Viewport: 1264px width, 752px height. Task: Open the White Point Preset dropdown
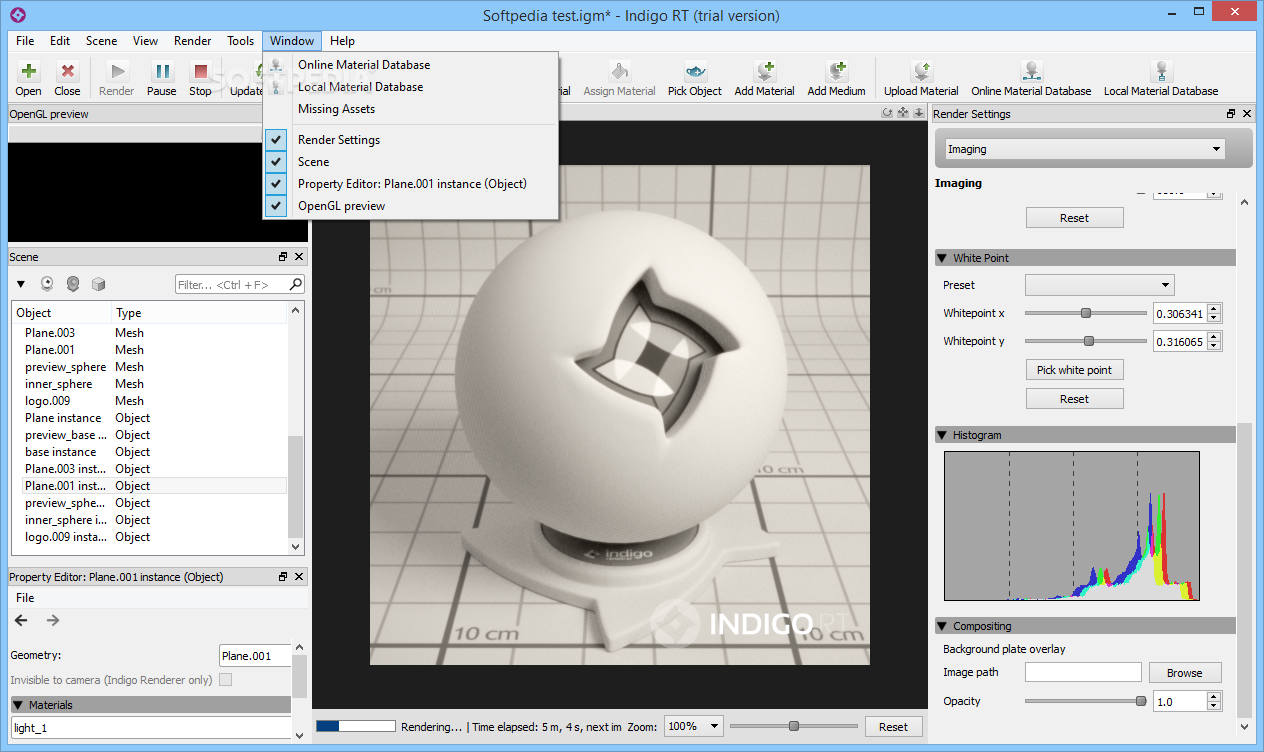pos(1100,285)
